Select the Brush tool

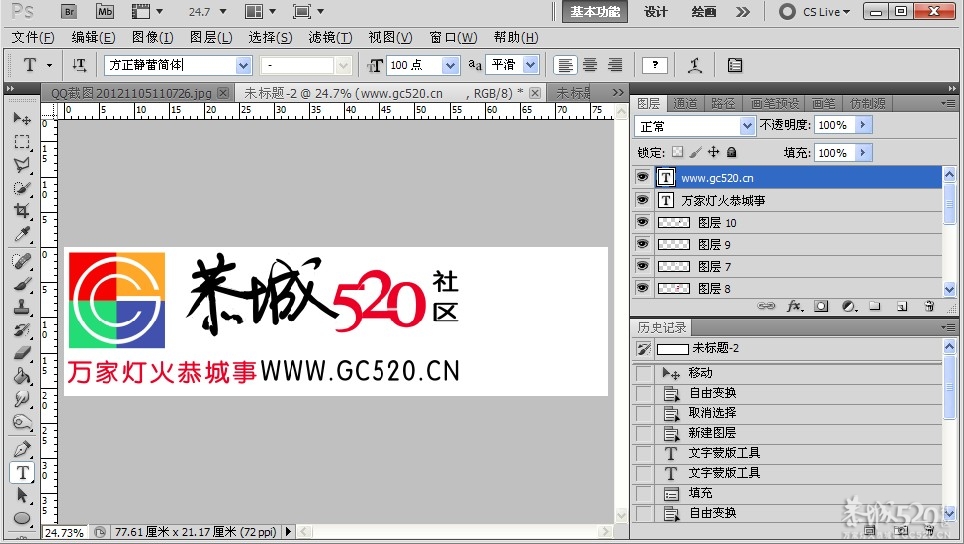(22, 284)
